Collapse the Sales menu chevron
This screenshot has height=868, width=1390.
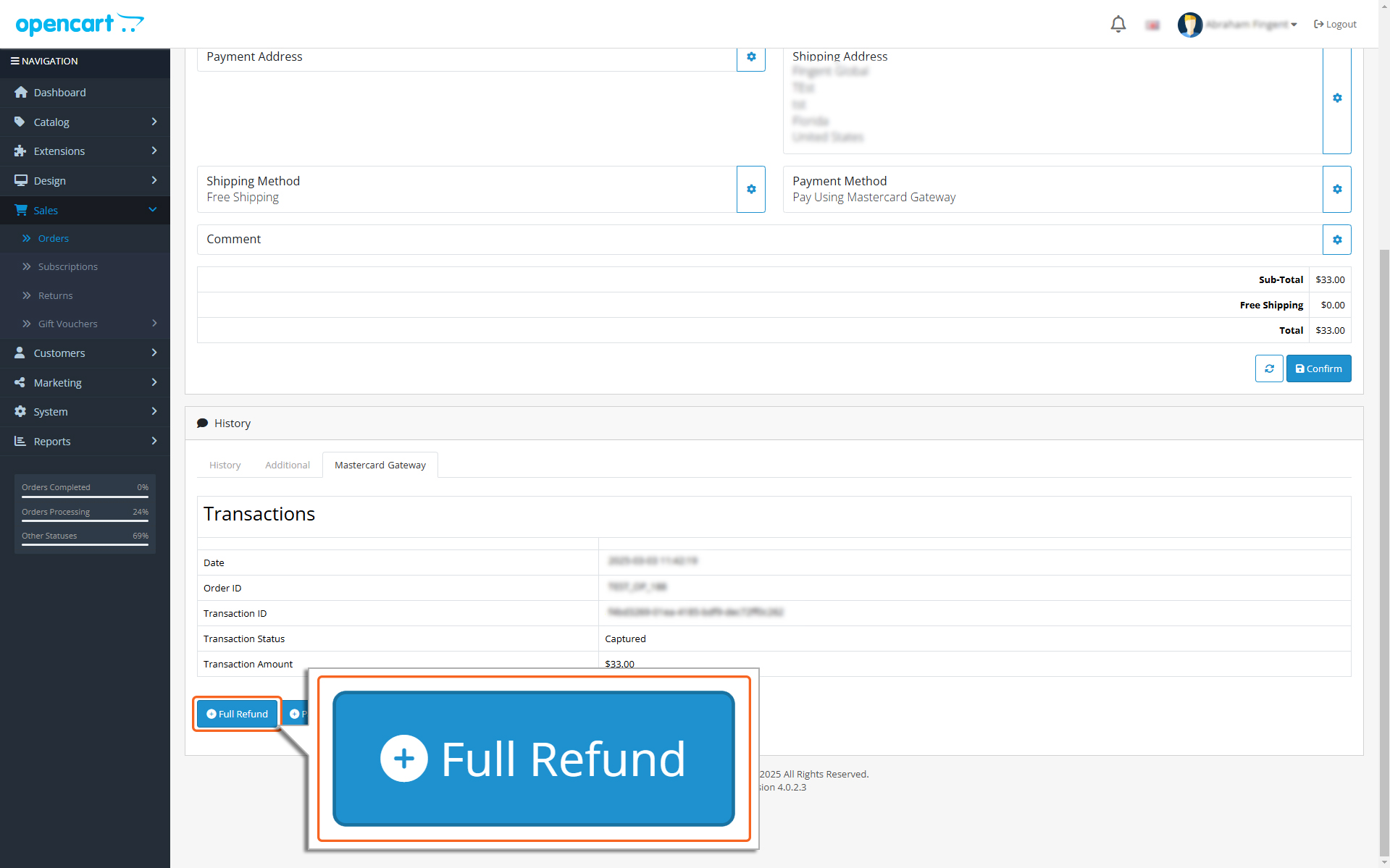pyautogui.click(x=153, y=210)
